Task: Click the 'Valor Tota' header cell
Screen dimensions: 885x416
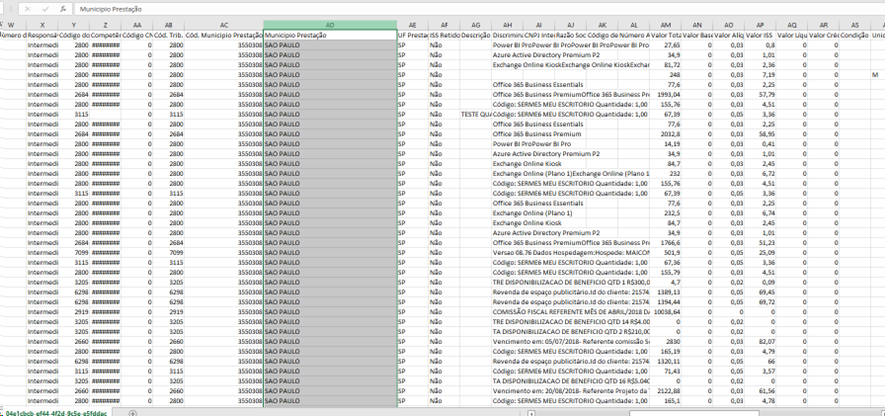Action: [x=665, y=35]
